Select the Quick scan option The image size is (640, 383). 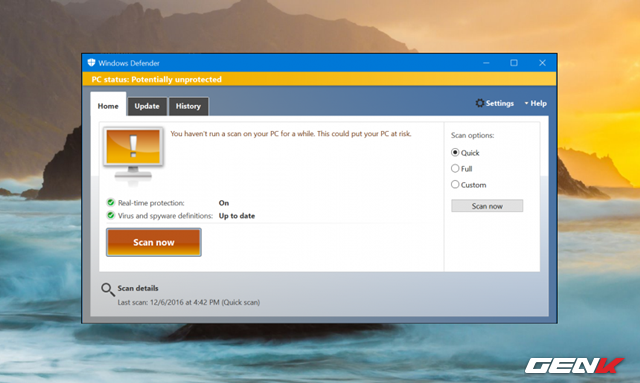tap(455, 152)
